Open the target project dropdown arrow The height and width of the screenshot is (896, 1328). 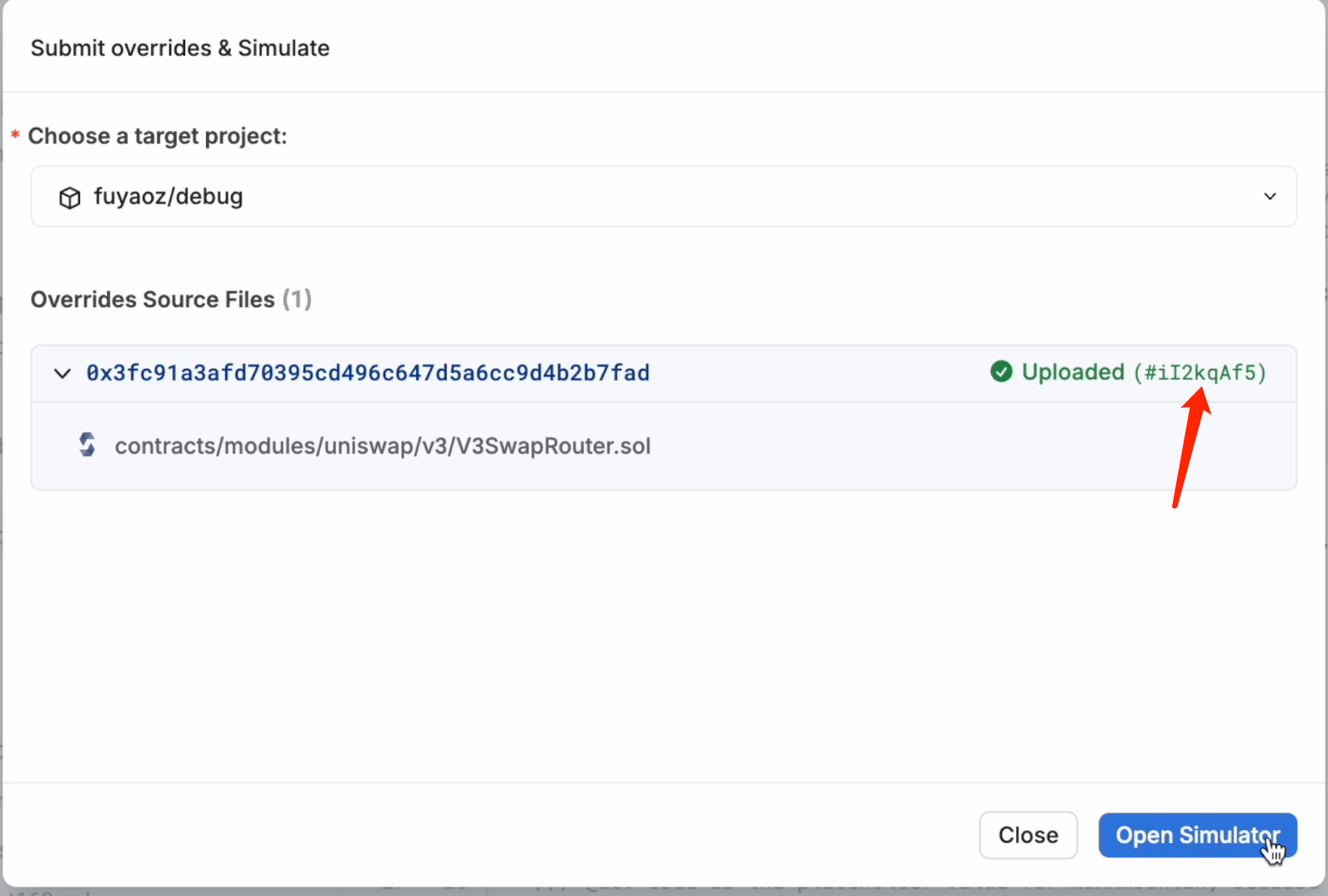1270,197
